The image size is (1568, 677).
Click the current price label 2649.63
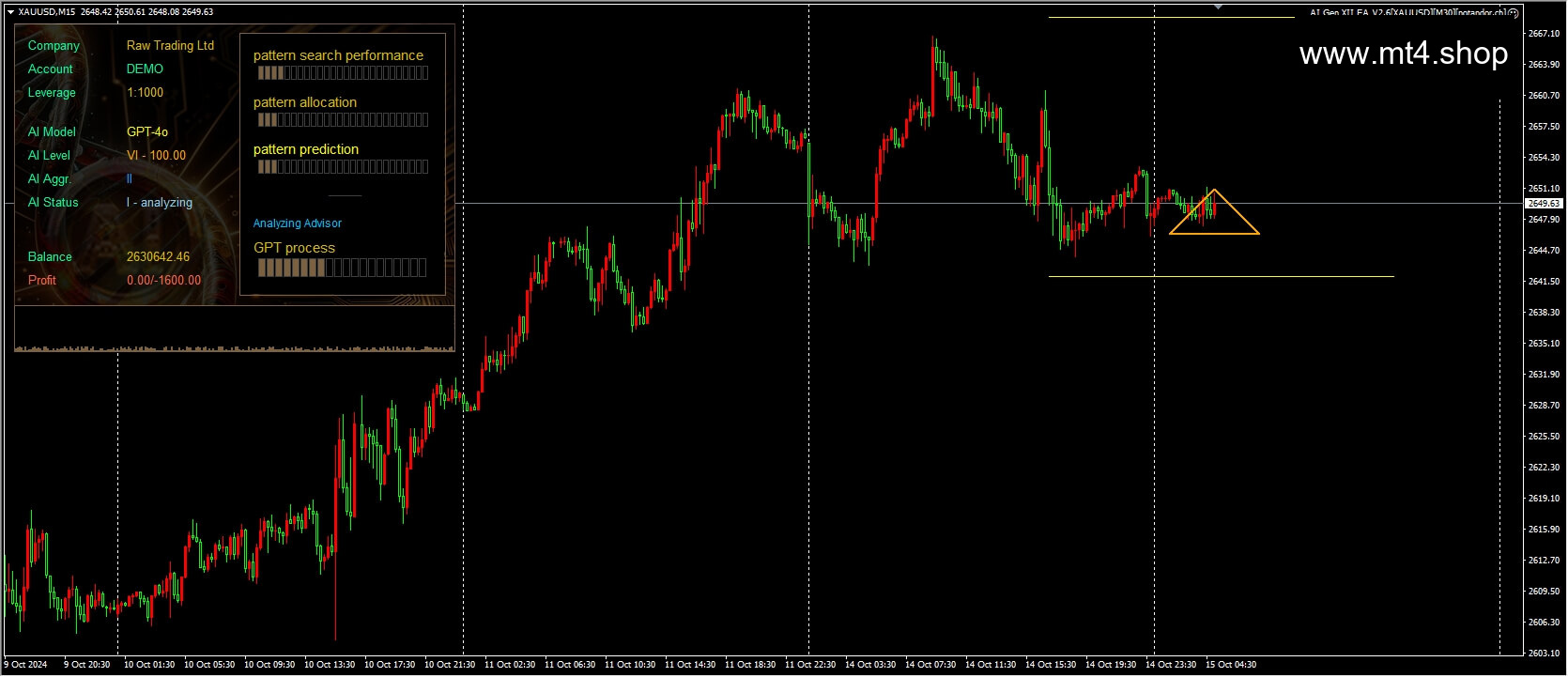[x=1544, y=204]
